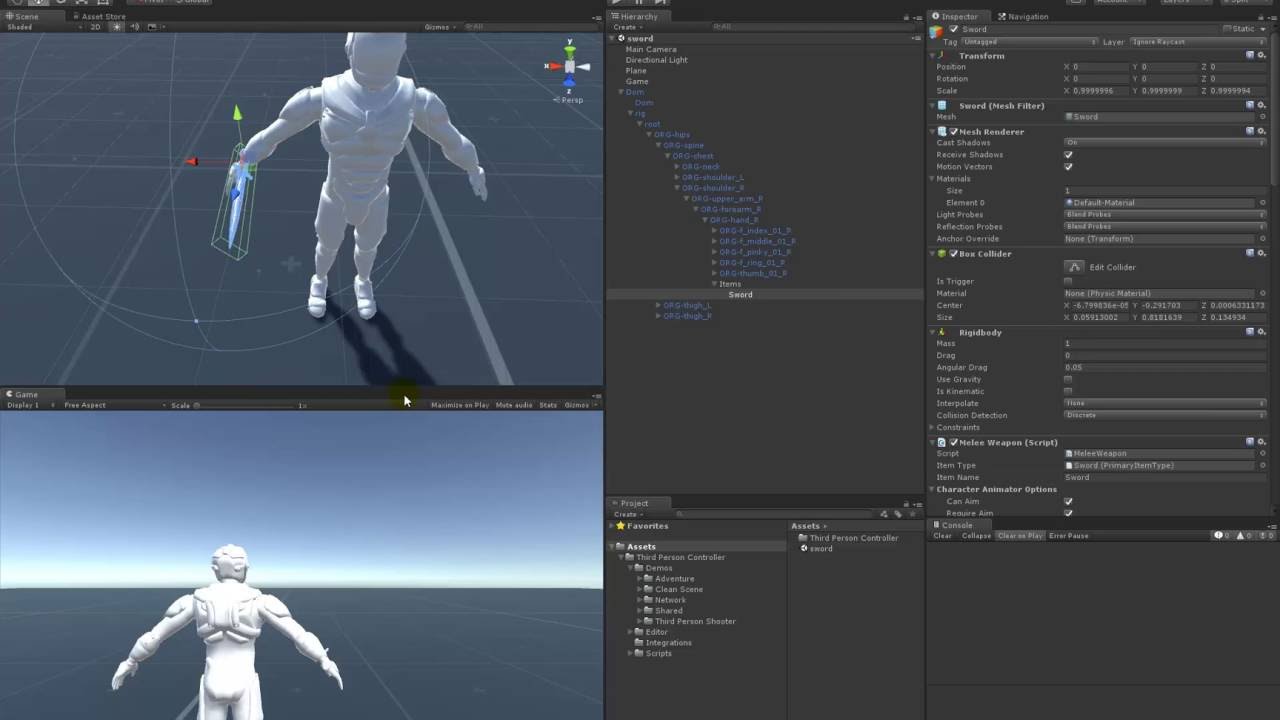Viewport: 1280px width, 720px height.
Task: Open Box Collider gear settings menu
Action: (x=1261, y=253)
